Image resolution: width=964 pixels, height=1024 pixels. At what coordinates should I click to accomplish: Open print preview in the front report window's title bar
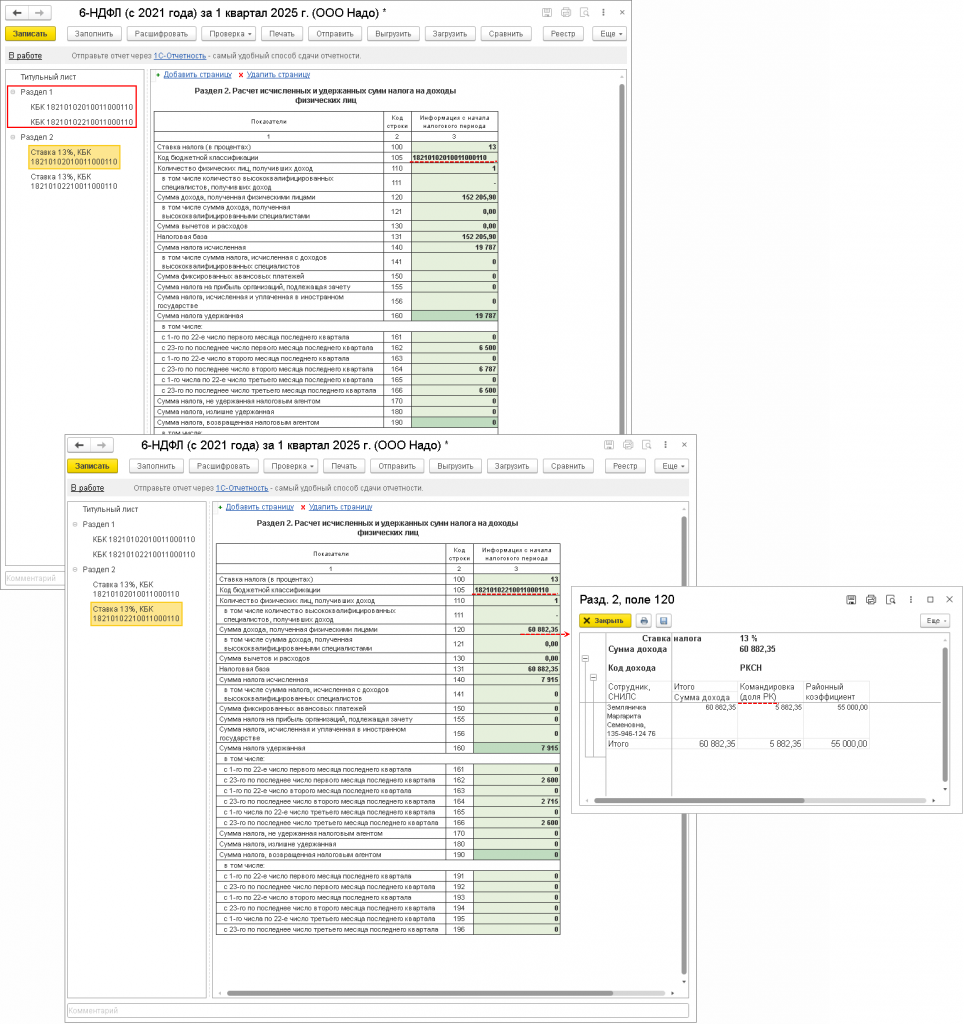pos(647,445)
